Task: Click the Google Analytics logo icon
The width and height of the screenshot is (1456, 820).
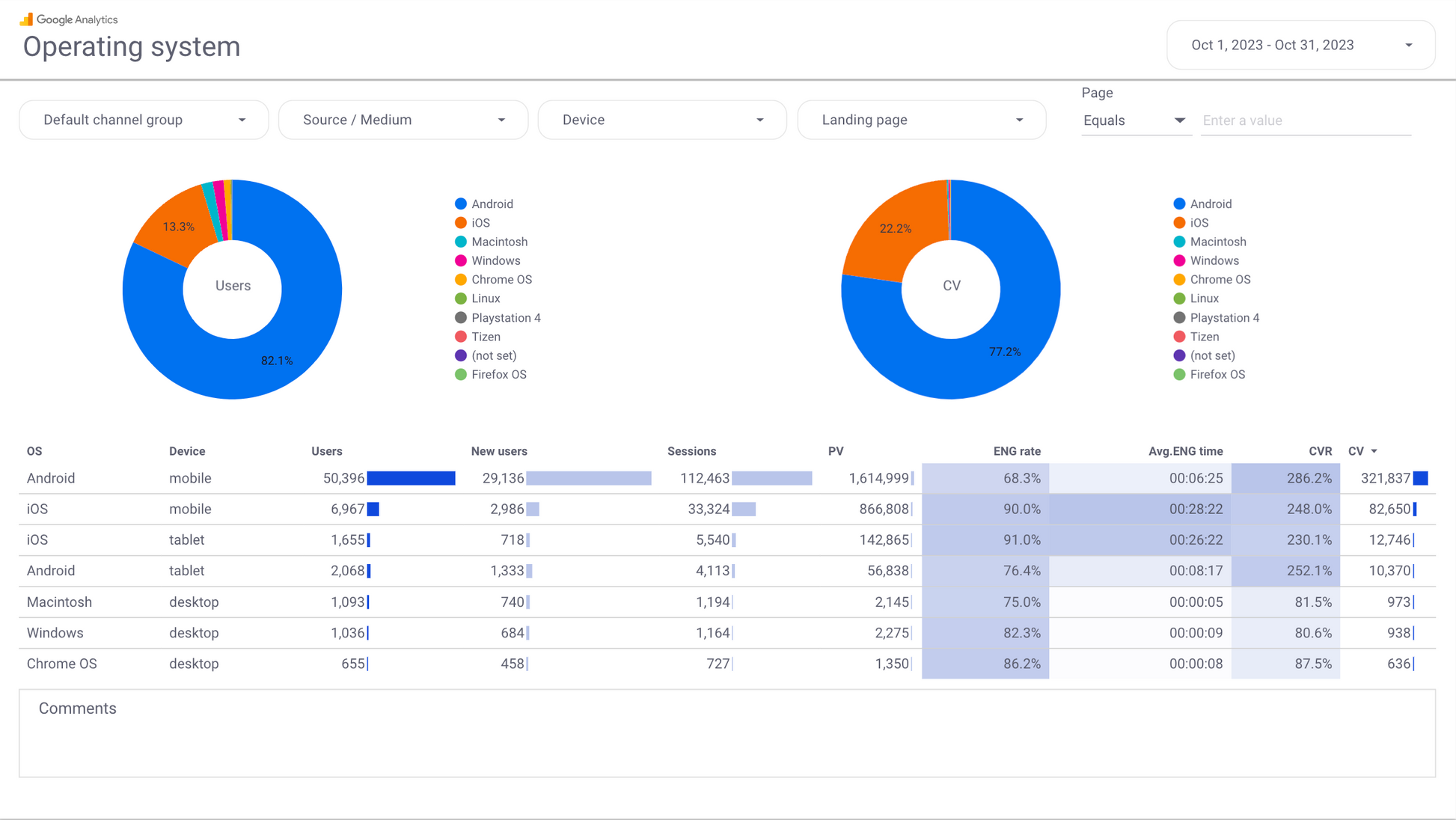Action: [26, 19]
